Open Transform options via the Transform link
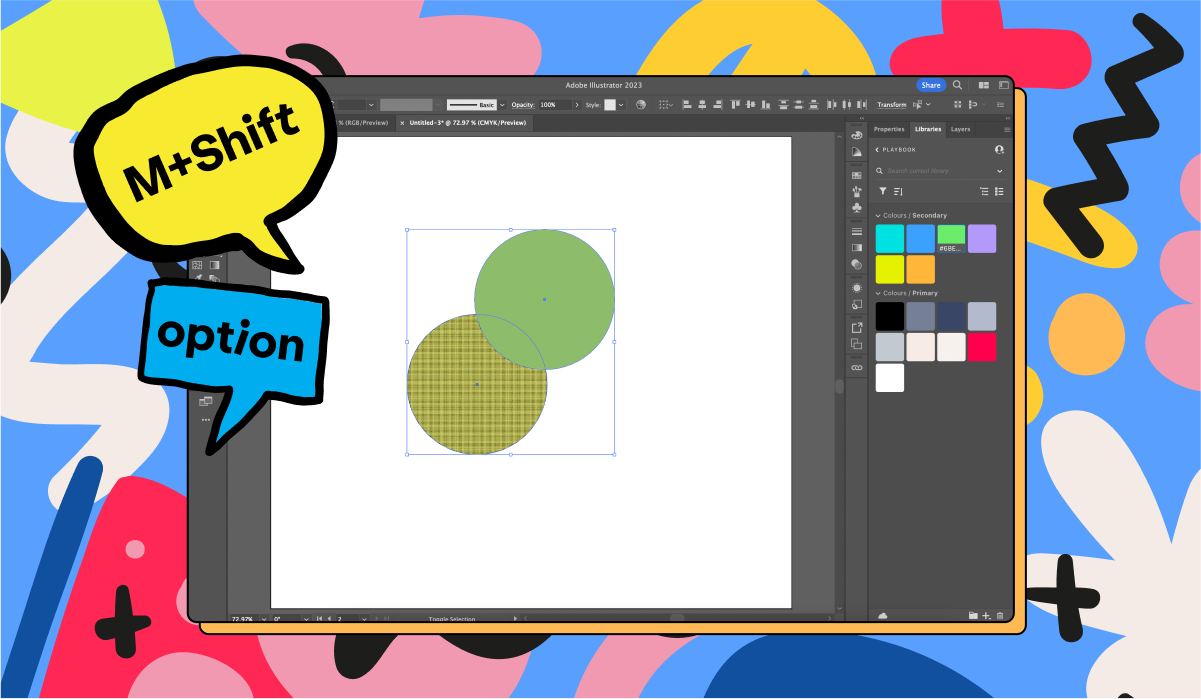The image size is (1201, 699). point(890,104)
